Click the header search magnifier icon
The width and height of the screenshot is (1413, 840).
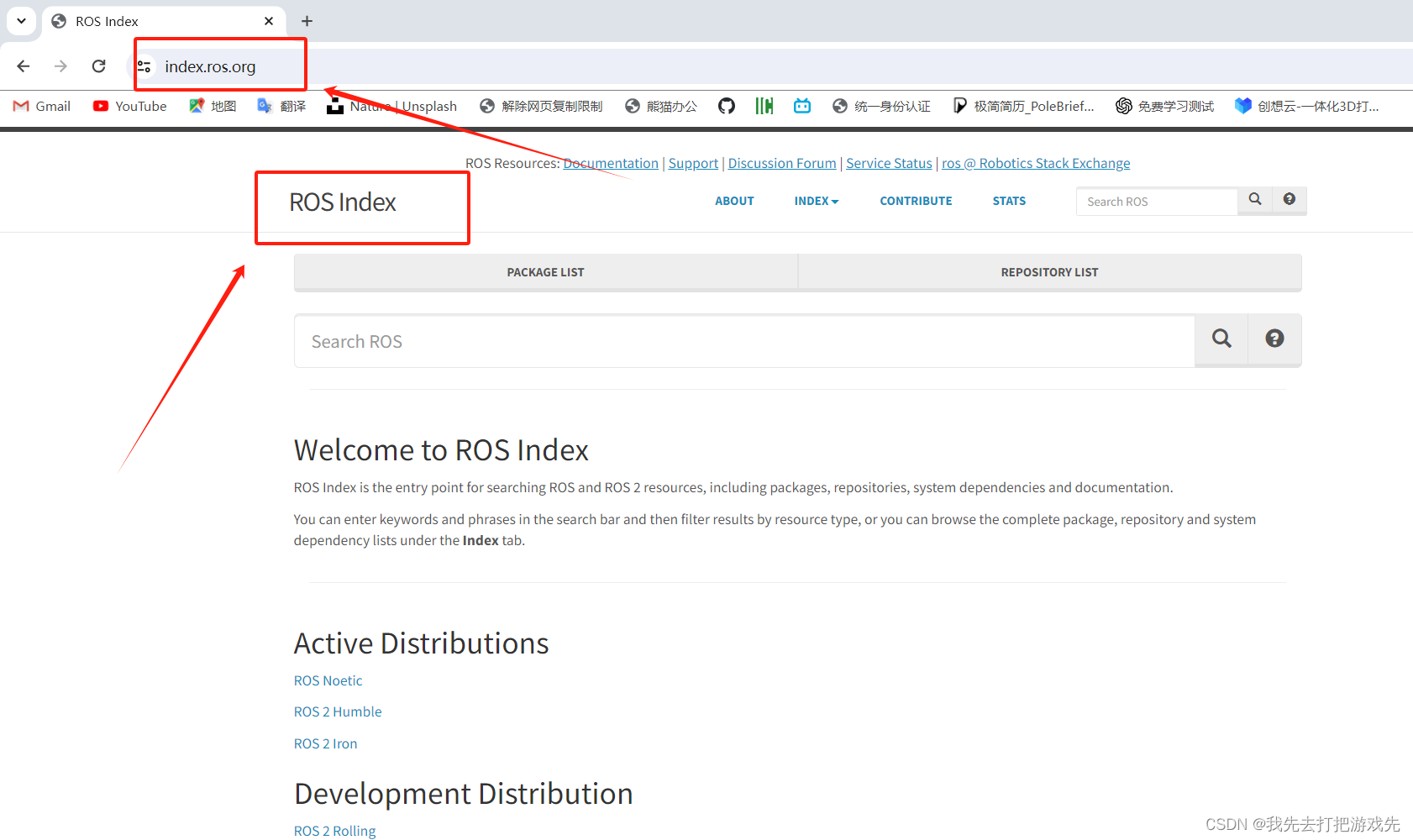click(x=1255, y=200)
